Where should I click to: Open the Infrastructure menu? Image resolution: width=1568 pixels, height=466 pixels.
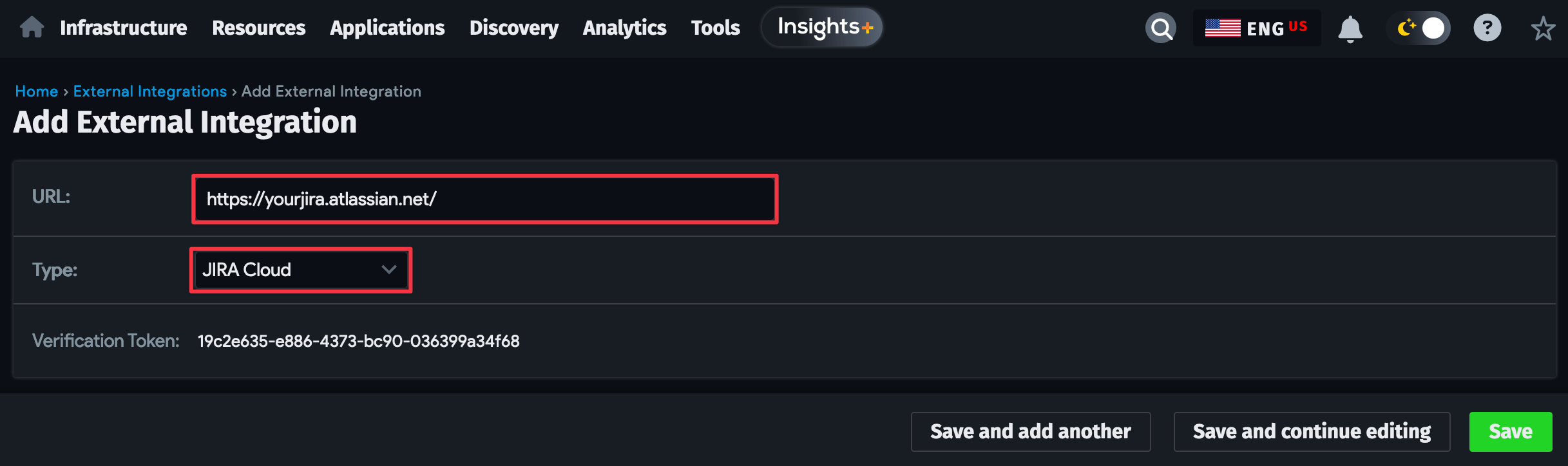pos(122,27)
